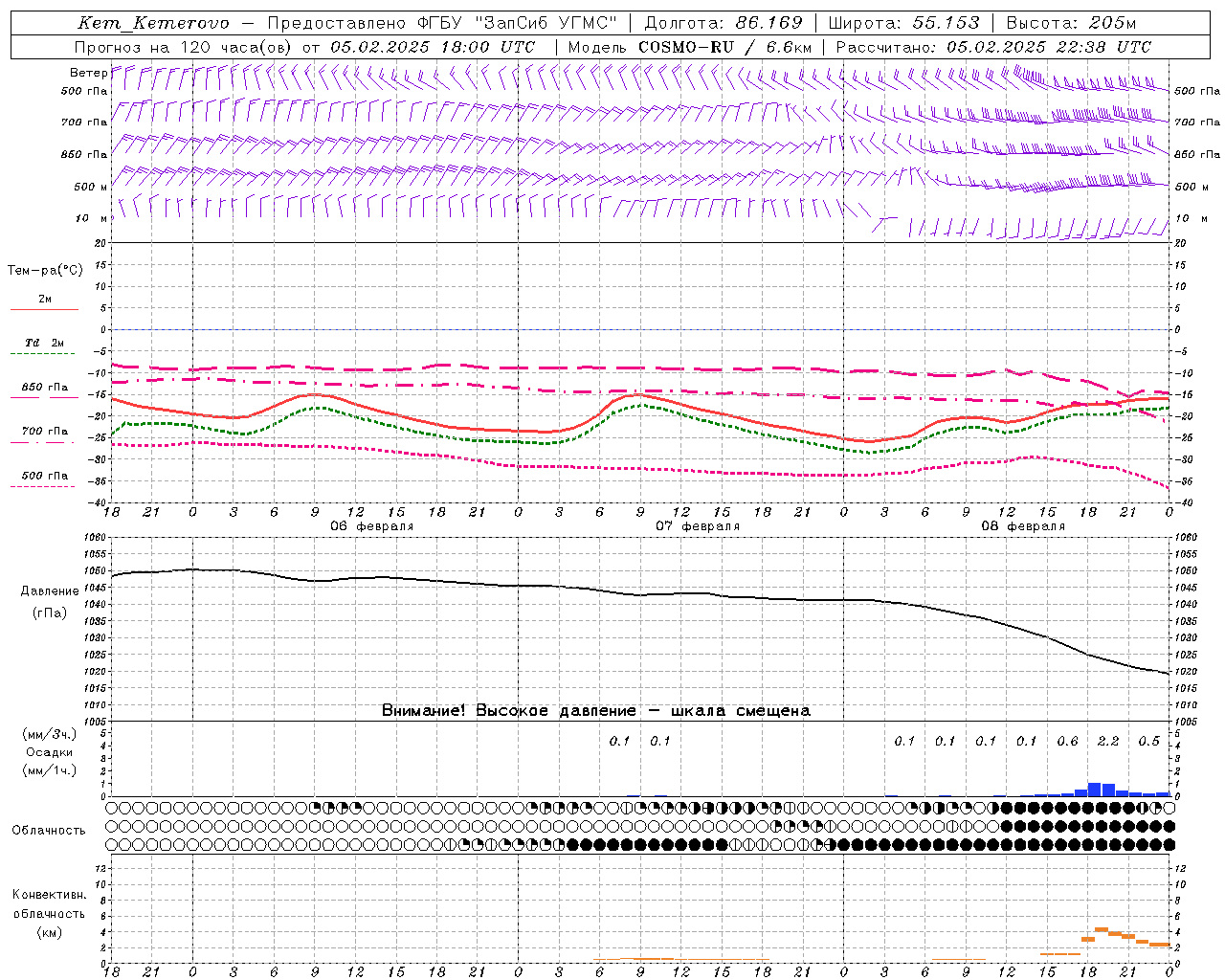This screenshot has height=980, width=1225.
Task: Click the 'Осадки' precipitation label
Action: point(50,752)
